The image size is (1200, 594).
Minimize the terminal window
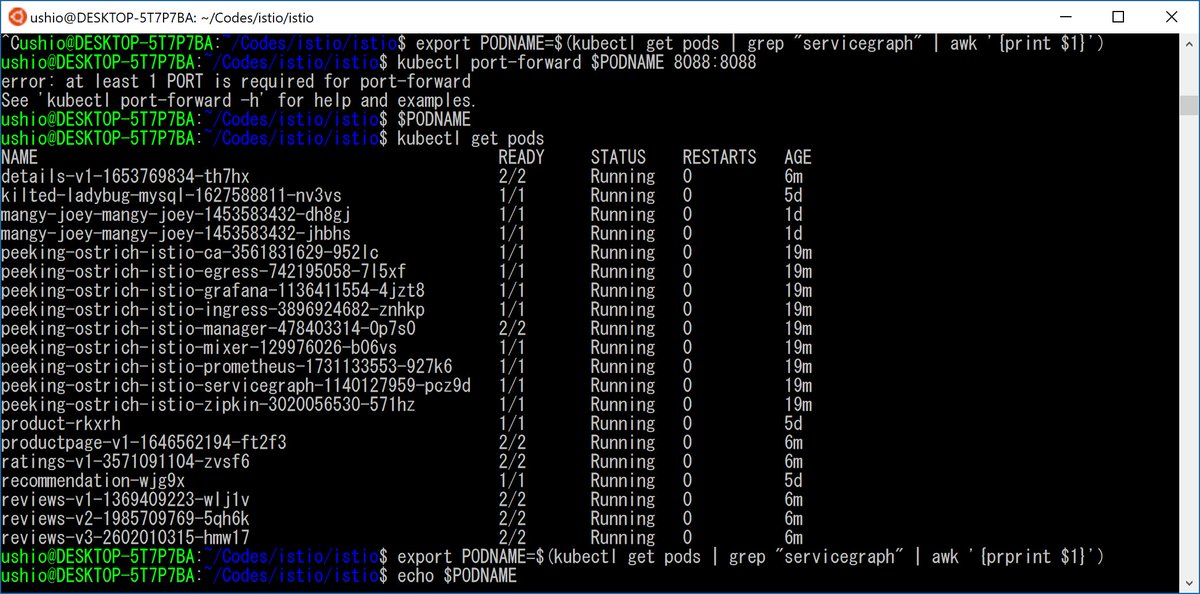pyautogui.click(x=1066, y=17)
